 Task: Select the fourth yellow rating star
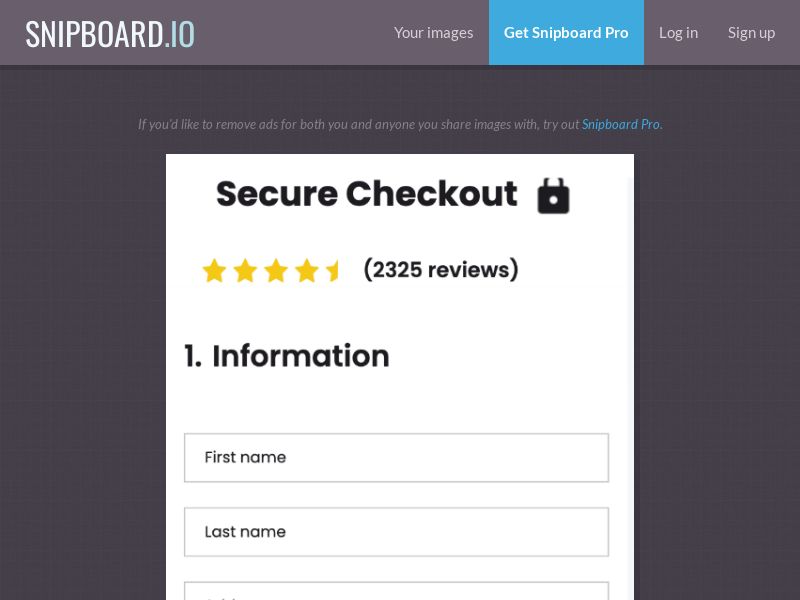tap(307, 270)
